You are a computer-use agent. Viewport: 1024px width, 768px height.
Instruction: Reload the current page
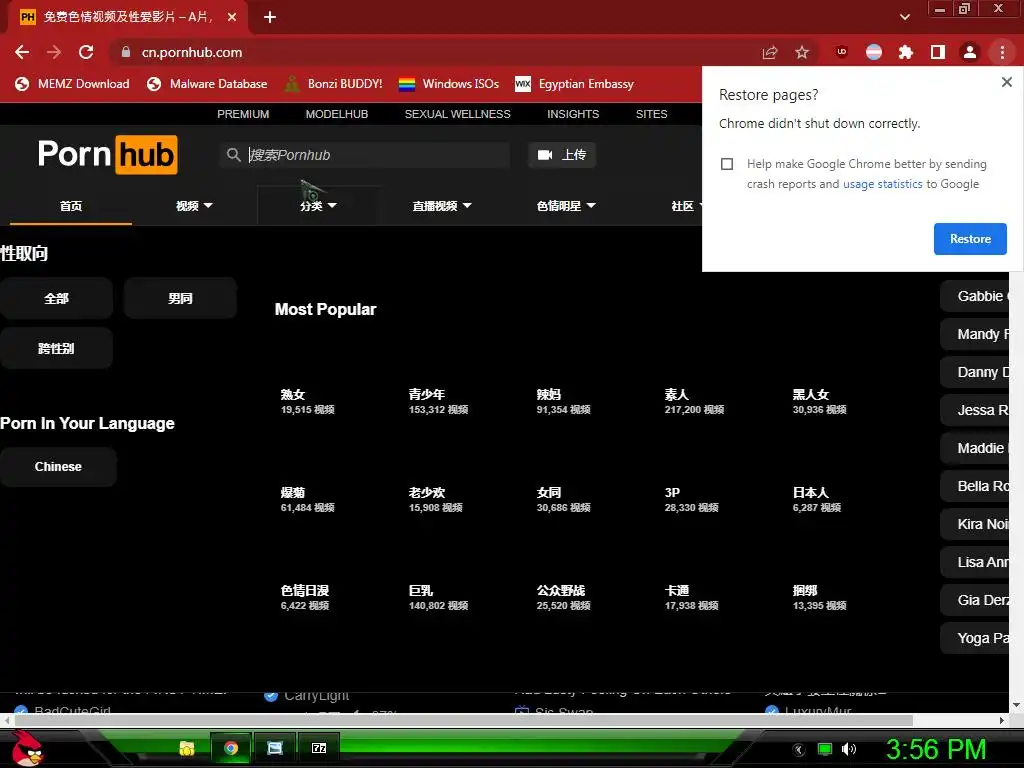[x=86, y=52]
